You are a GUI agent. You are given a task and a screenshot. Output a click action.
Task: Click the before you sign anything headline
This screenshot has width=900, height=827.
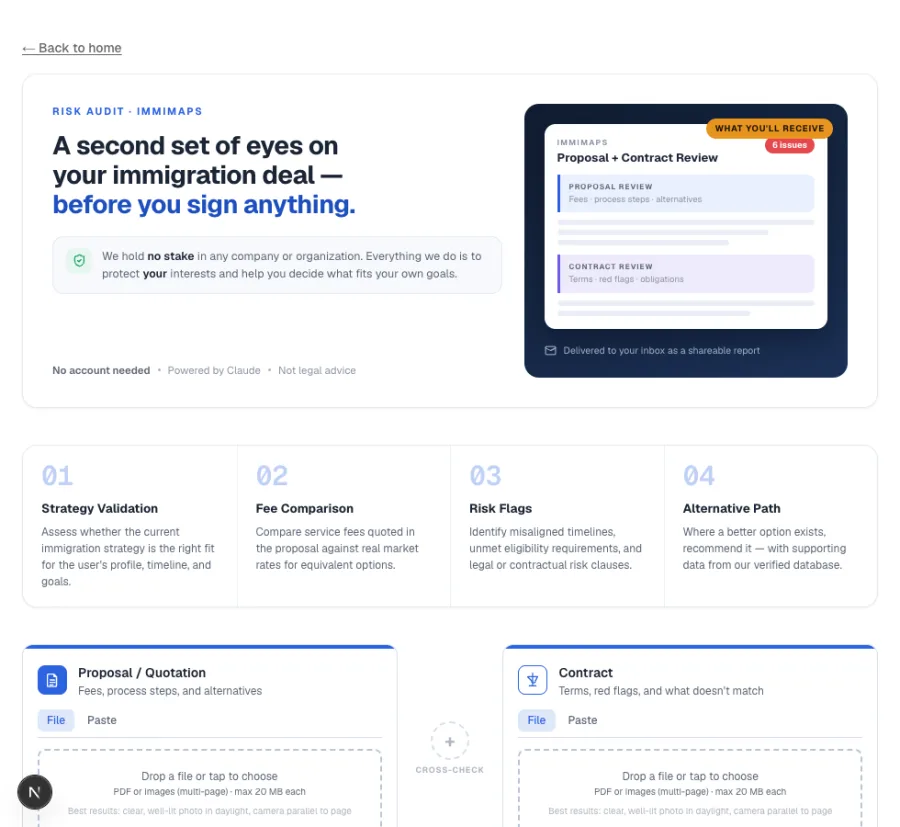[204, 205]
